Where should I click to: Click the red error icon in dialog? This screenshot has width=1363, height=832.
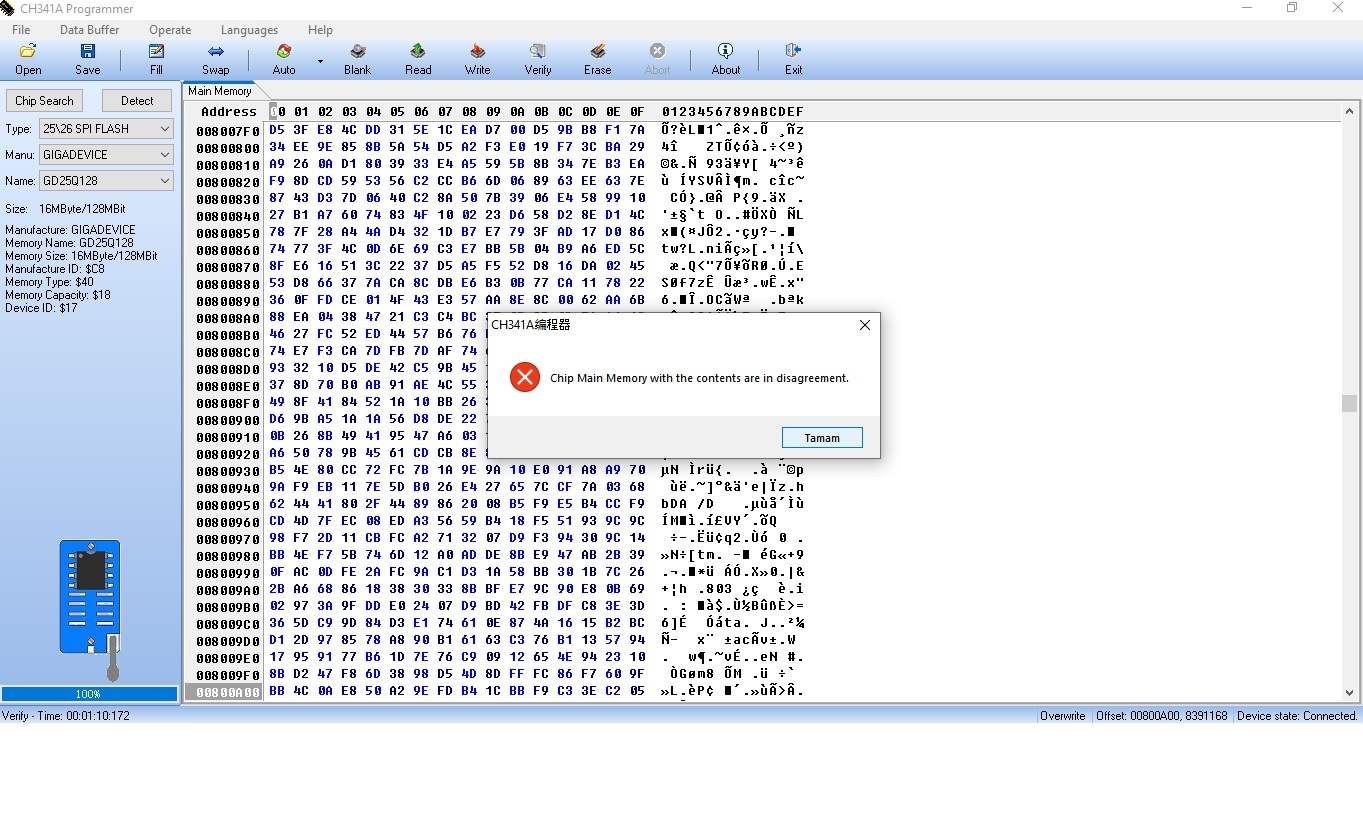pos(524,377)
